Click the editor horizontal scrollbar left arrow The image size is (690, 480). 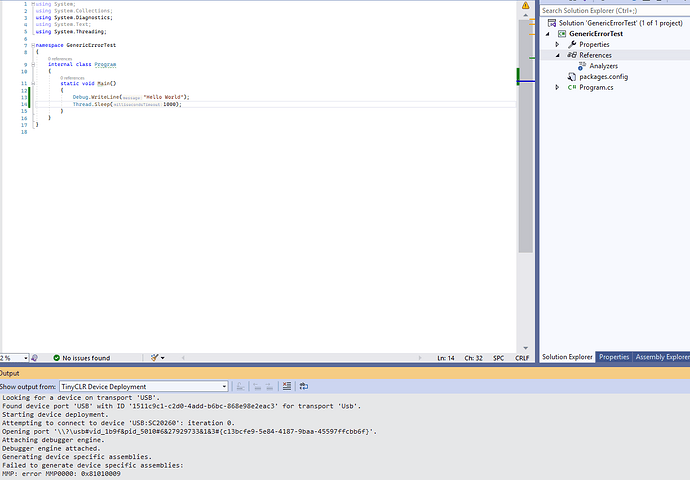coord(183,358)
